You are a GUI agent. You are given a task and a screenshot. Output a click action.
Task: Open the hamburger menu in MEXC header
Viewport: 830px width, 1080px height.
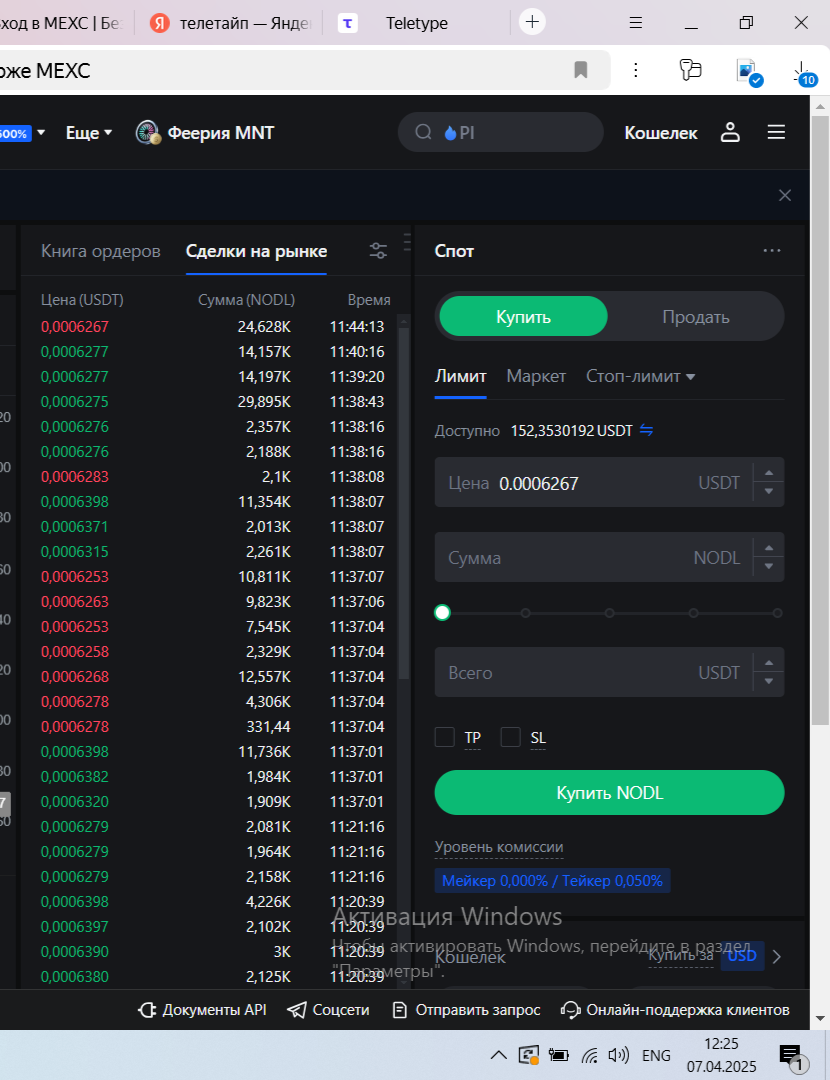776,132
